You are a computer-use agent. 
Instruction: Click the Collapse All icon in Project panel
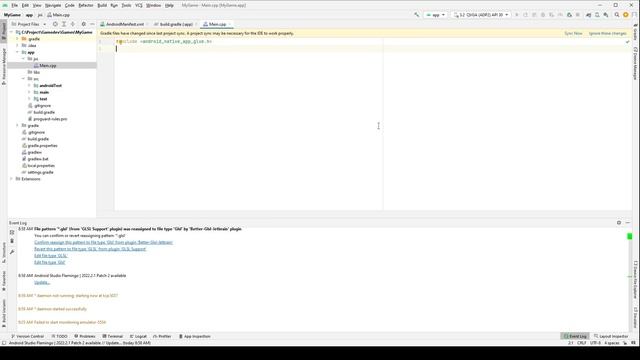coord(73,24)
